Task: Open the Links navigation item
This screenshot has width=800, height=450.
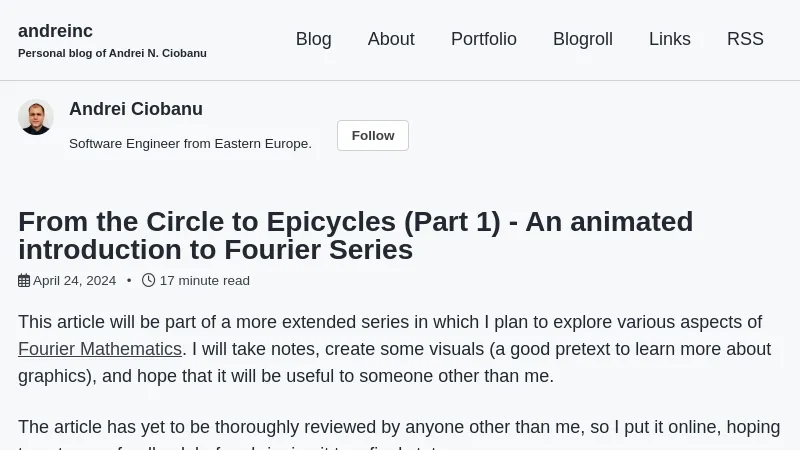Action: 670,39
